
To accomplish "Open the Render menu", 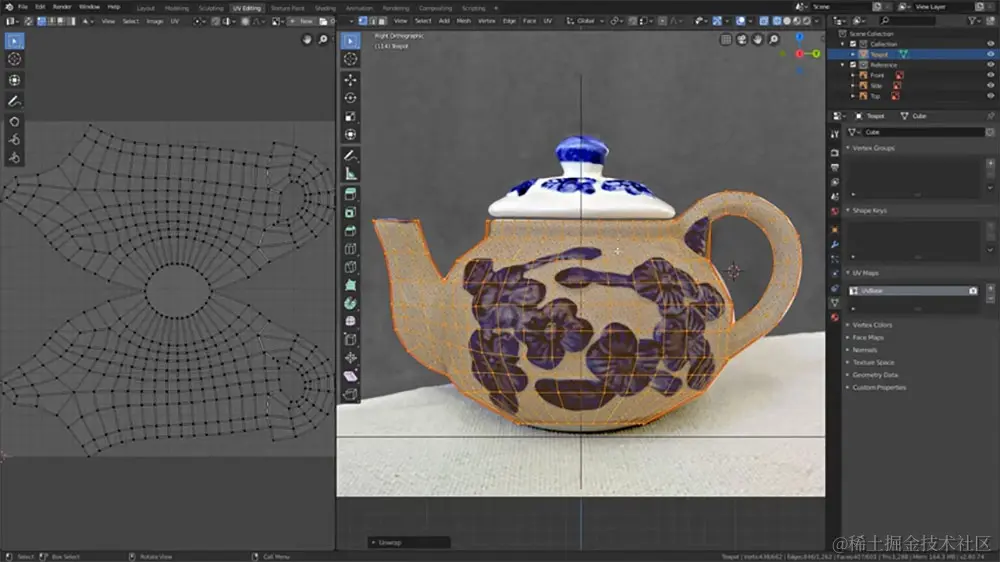I will pyautogui.click(x=62, y=7).
